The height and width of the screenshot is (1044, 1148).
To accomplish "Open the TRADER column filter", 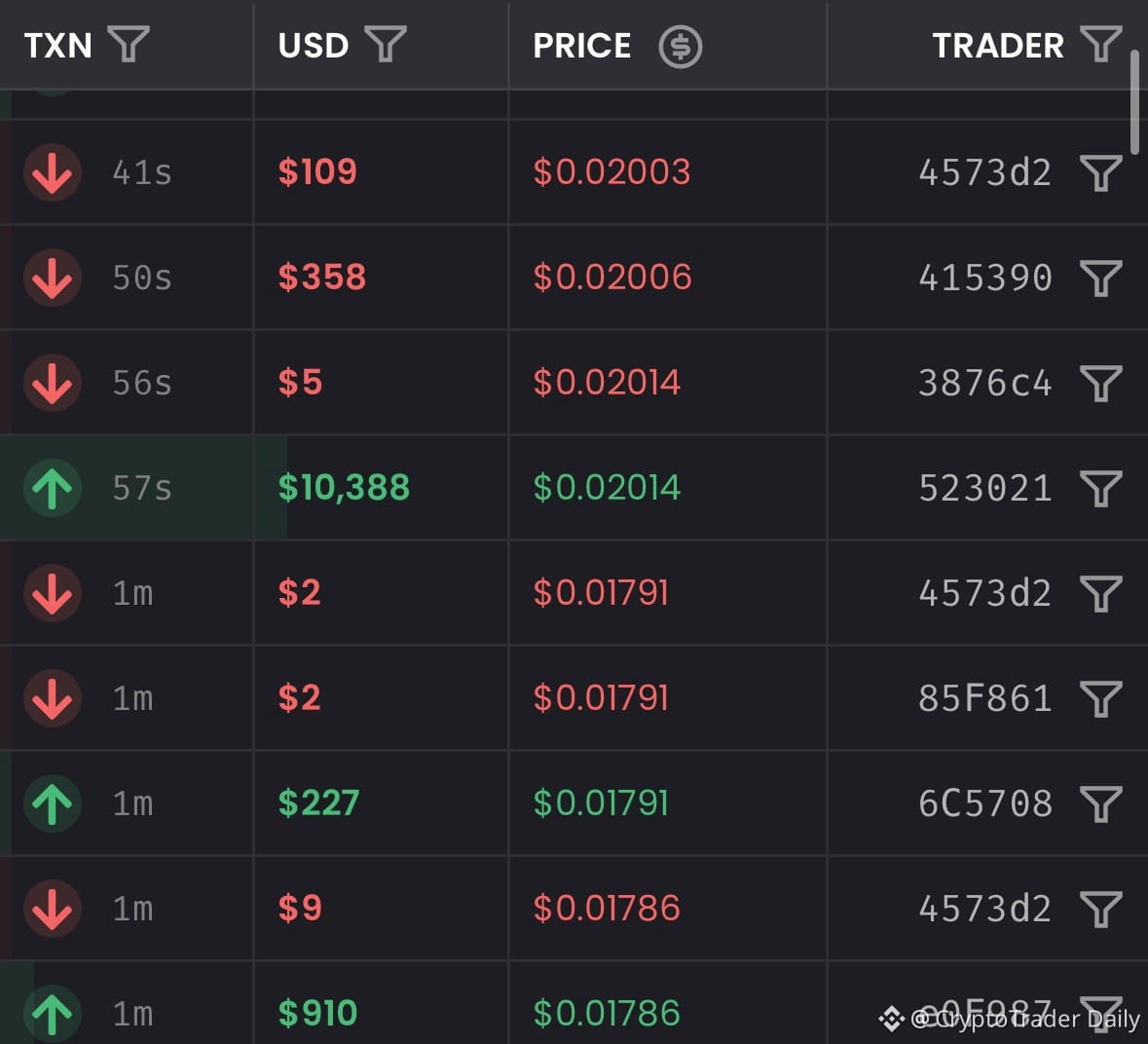I will pyautogui.click(x=1101, y=44).
